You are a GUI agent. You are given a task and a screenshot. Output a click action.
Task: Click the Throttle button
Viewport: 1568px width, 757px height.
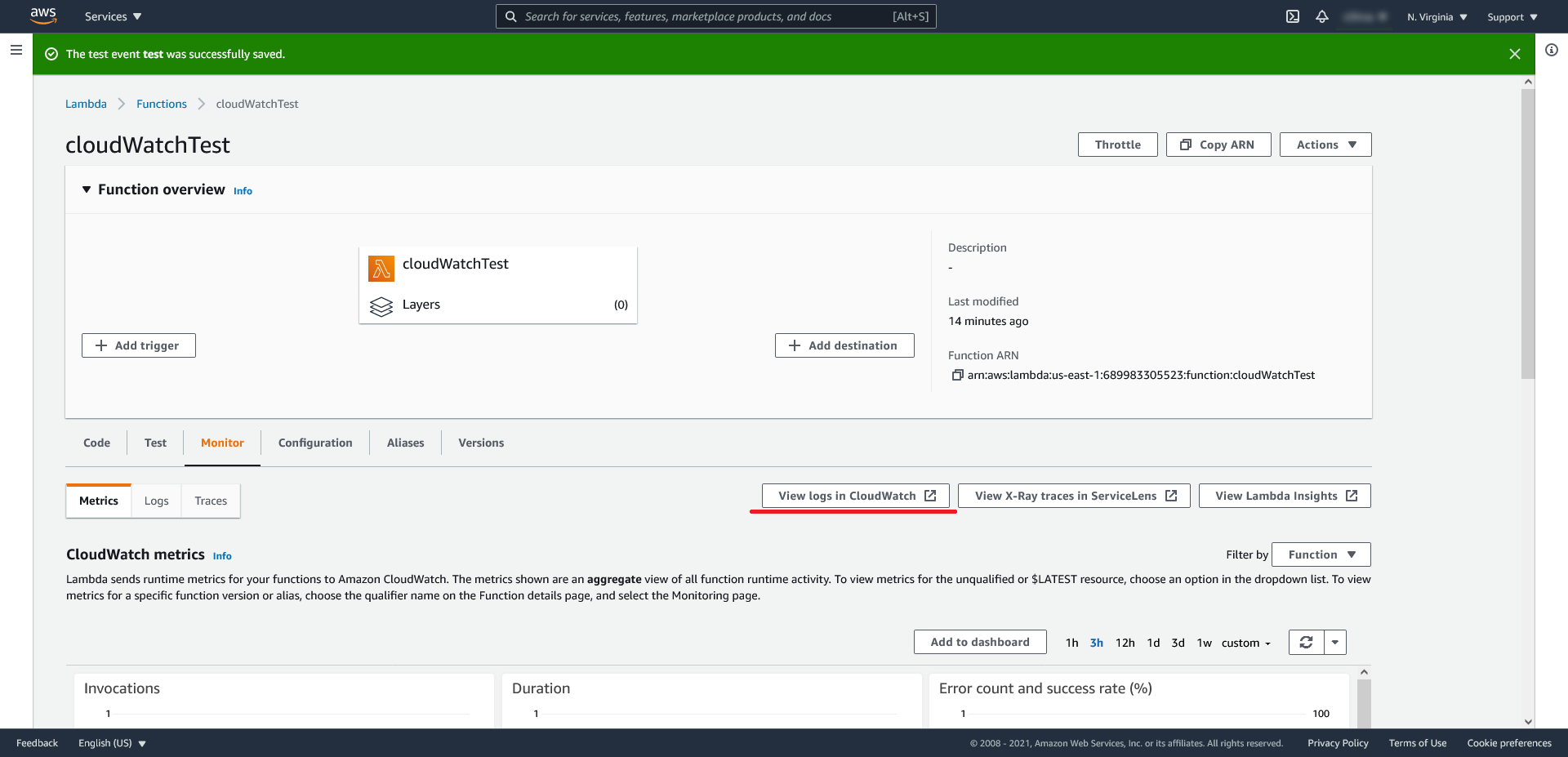tap(1117, 145)
